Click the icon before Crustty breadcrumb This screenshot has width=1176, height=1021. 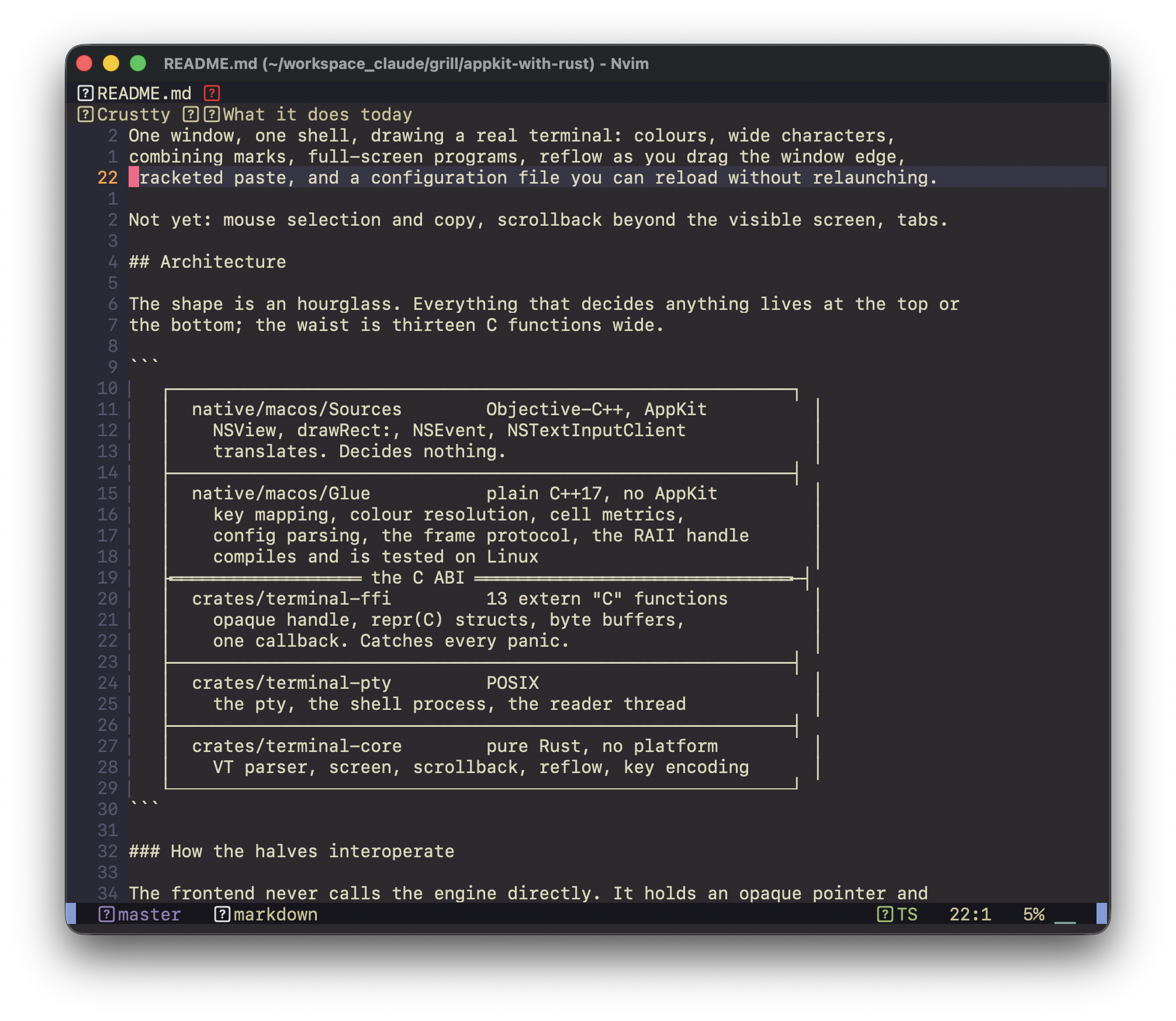pos(85,114)
